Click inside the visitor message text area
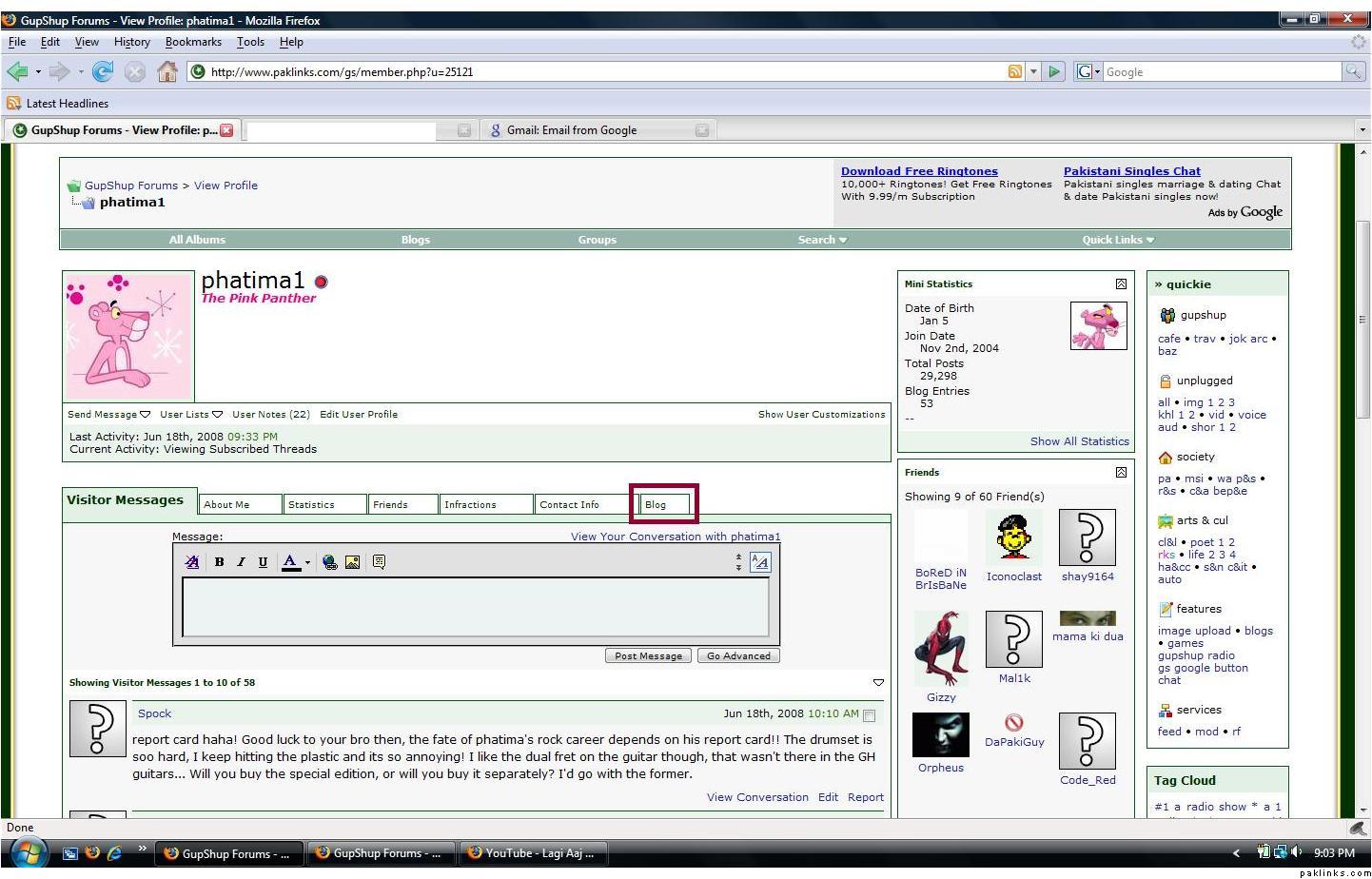 point(476,606)
